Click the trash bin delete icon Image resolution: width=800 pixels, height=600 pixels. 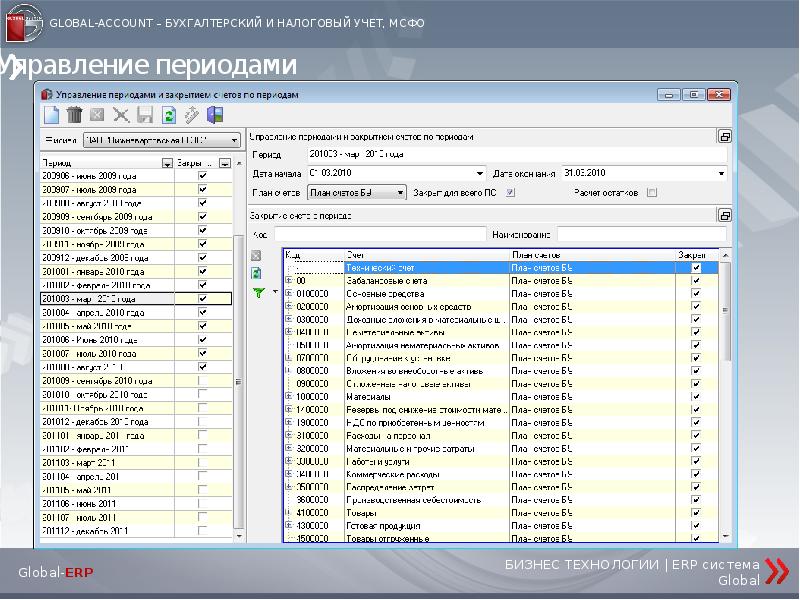[x=74, y=115]
